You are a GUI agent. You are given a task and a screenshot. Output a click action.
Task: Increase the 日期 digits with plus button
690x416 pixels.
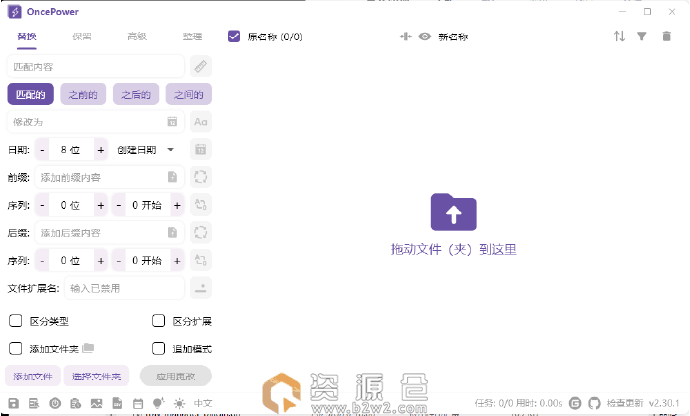[100, 150]
